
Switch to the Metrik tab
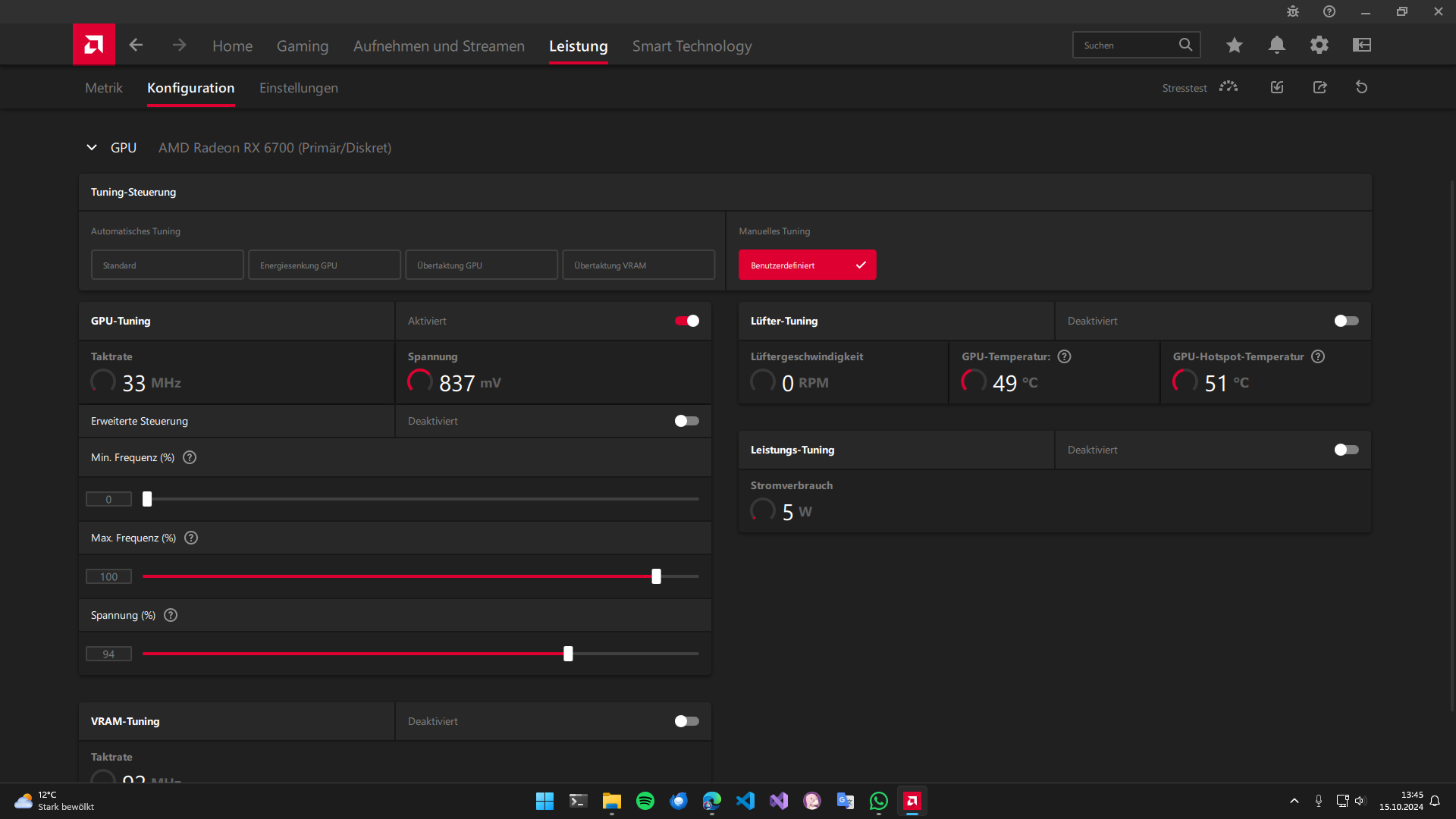point(103,87)
